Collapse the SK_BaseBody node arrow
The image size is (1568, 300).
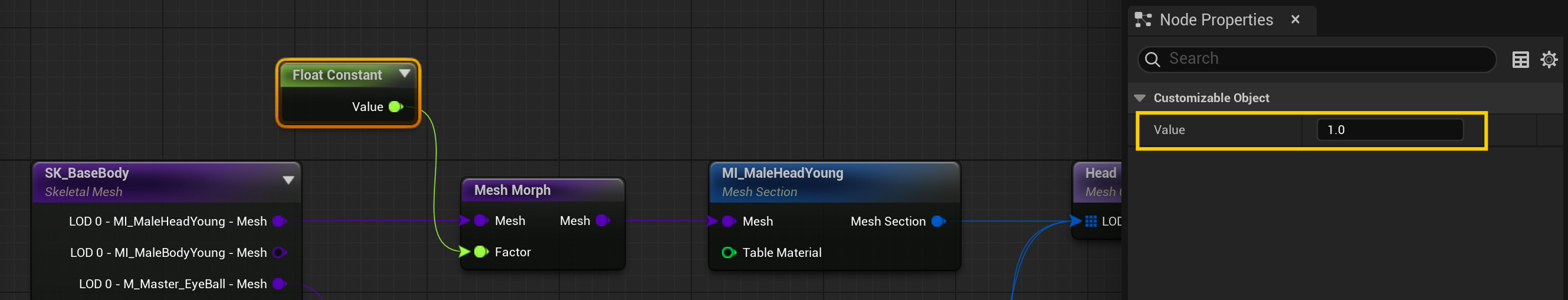pos(288,180)
